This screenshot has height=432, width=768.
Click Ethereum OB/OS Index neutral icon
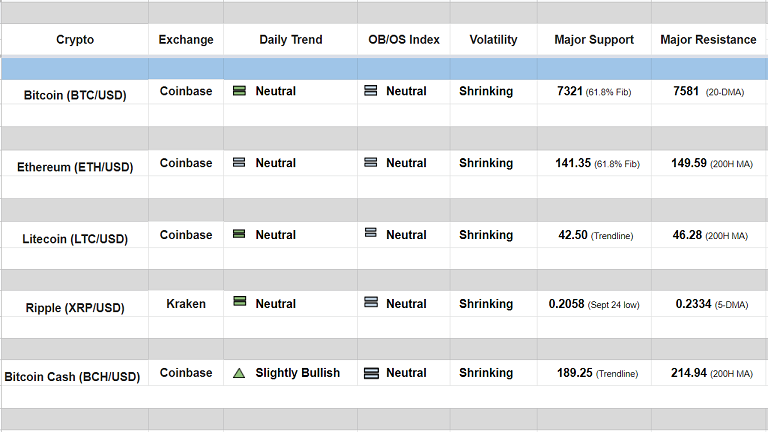click(370, 163)
